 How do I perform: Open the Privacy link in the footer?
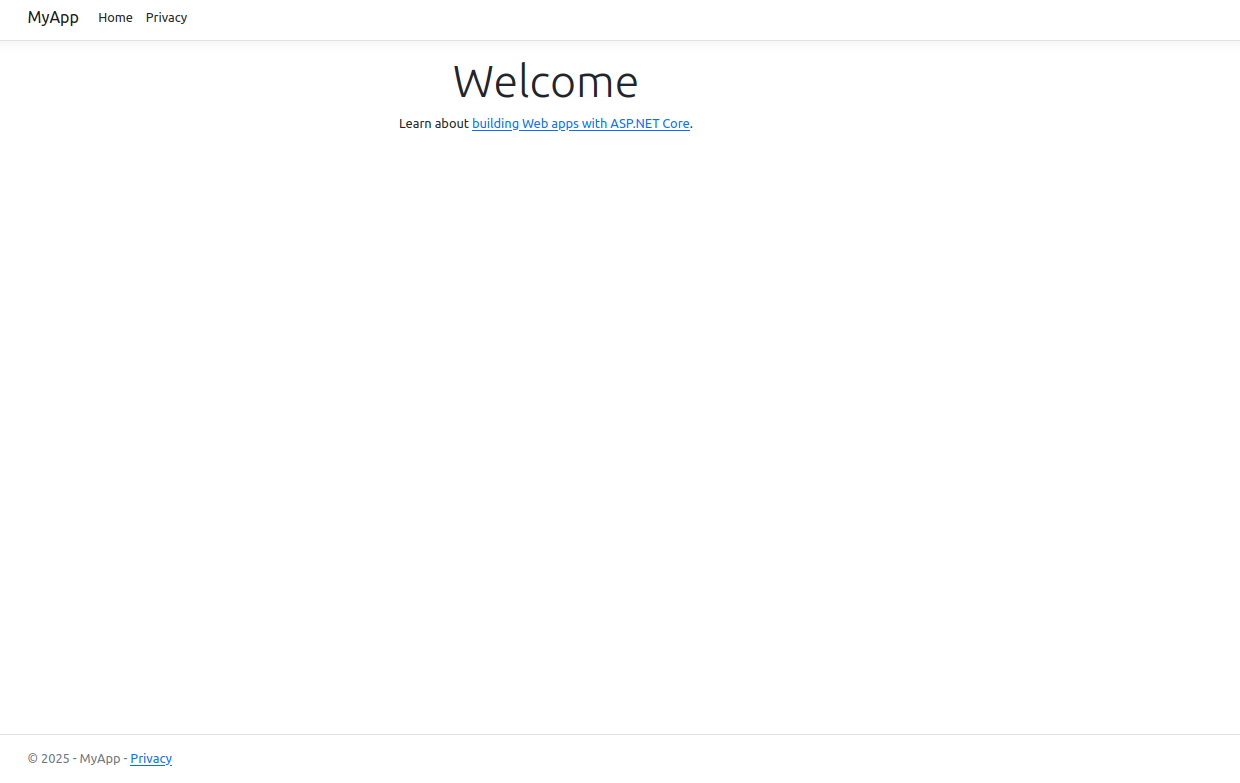coord(151,759)
